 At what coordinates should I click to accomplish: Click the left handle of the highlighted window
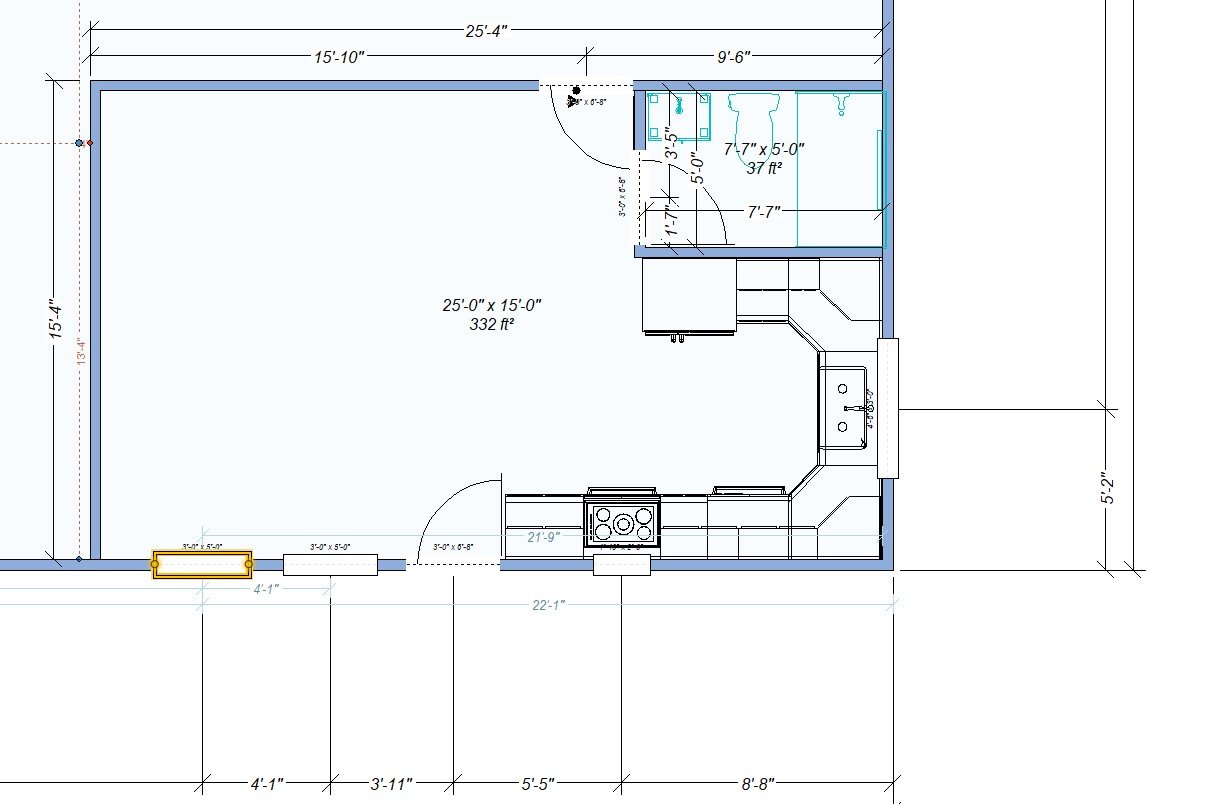pos(155,565)
